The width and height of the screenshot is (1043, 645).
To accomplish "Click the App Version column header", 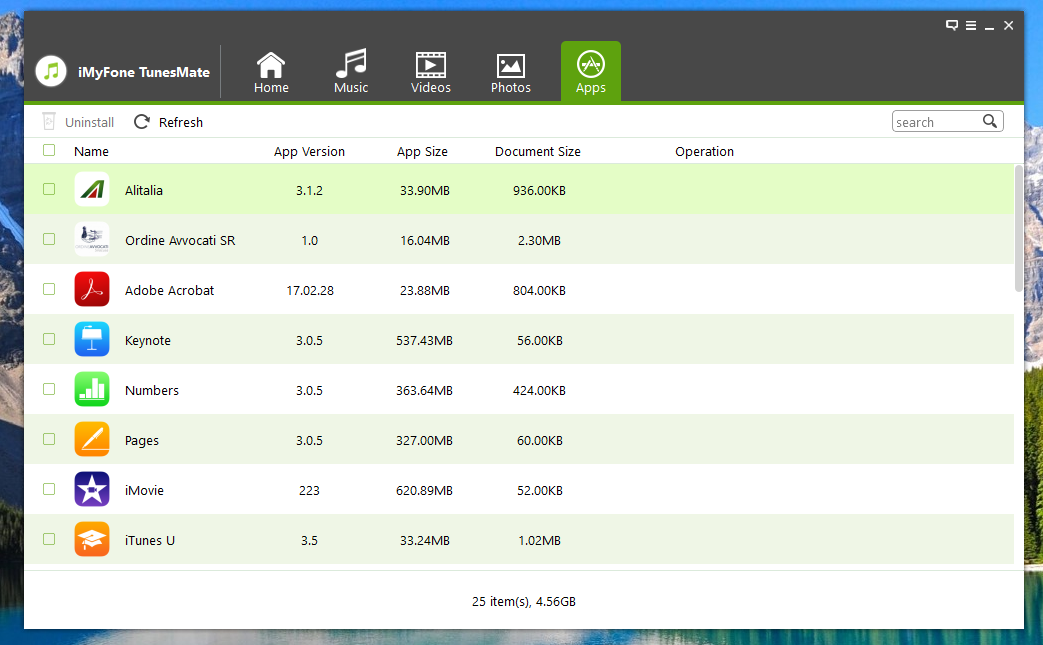I will coord(309,152).
